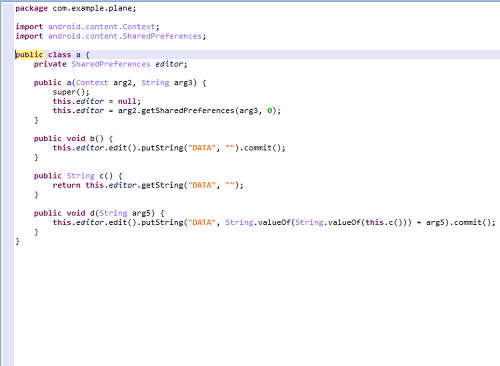Select the android.content.Context import path
500x366 pixels.
102,27
